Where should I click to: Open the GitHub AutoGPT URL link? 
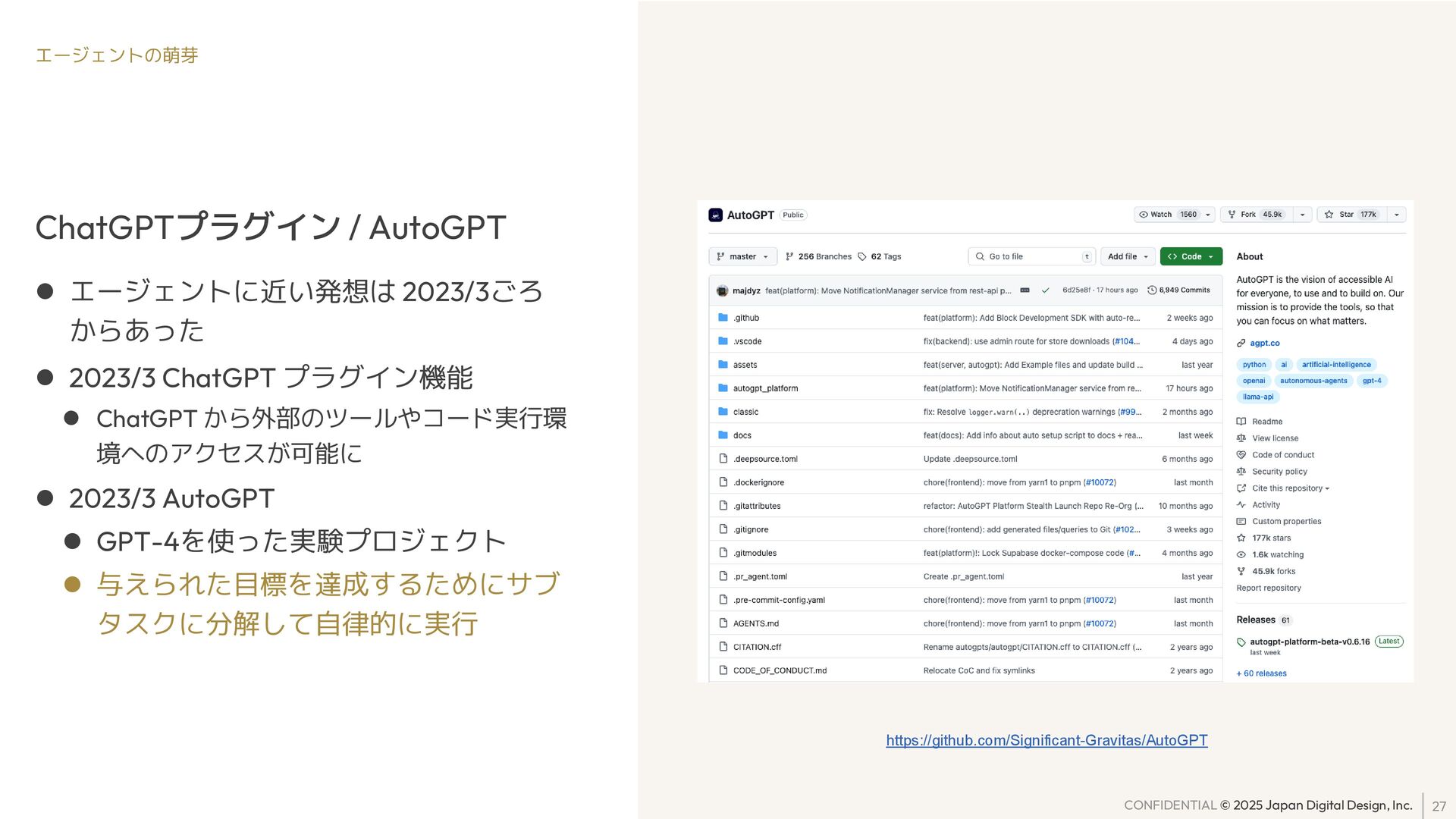[x=1046, y=740]
